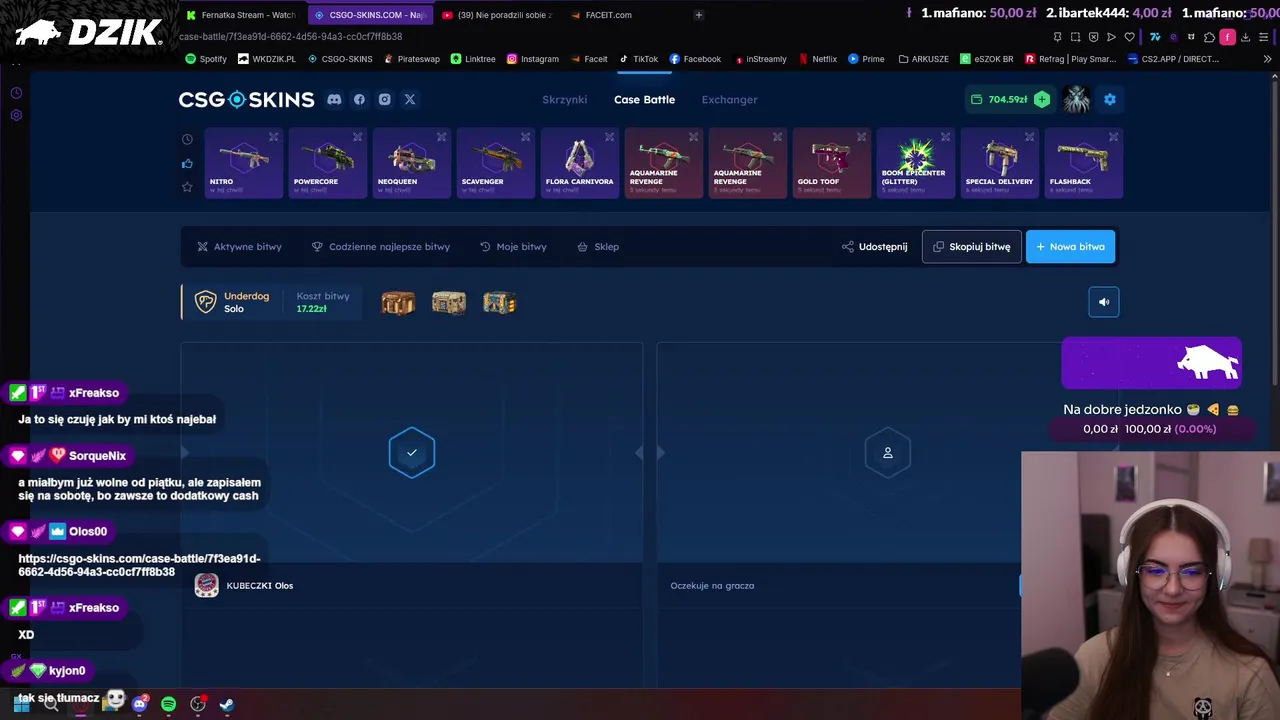Show recent drops with the clock icon

[x=187, y=139]
